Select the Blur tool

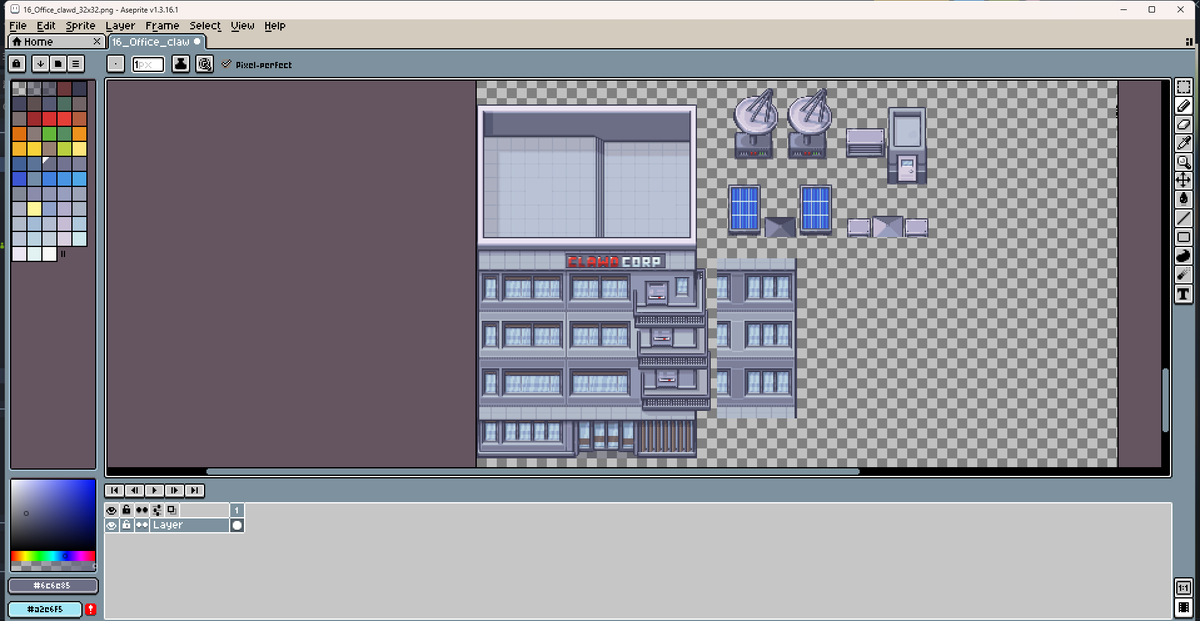click(x=1184, y=275)
